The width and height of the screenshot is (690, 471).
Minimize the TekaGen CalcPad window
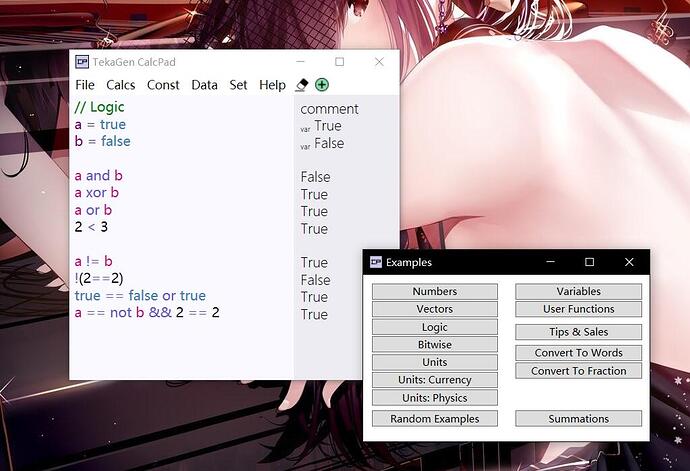coord(300,62)
